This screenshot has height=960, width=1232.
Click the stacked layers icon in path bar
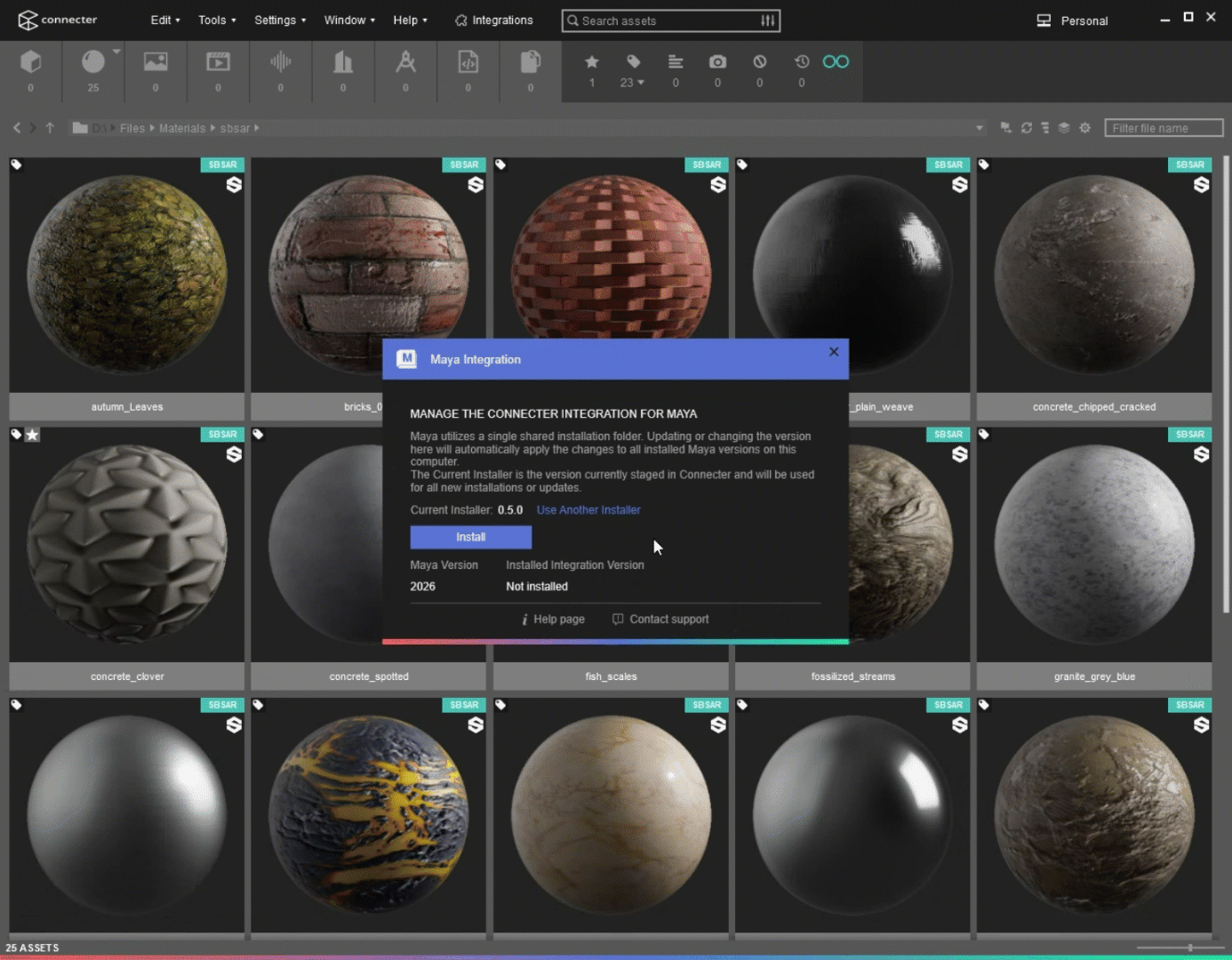pyautogui.click(x=1064, y=128)
